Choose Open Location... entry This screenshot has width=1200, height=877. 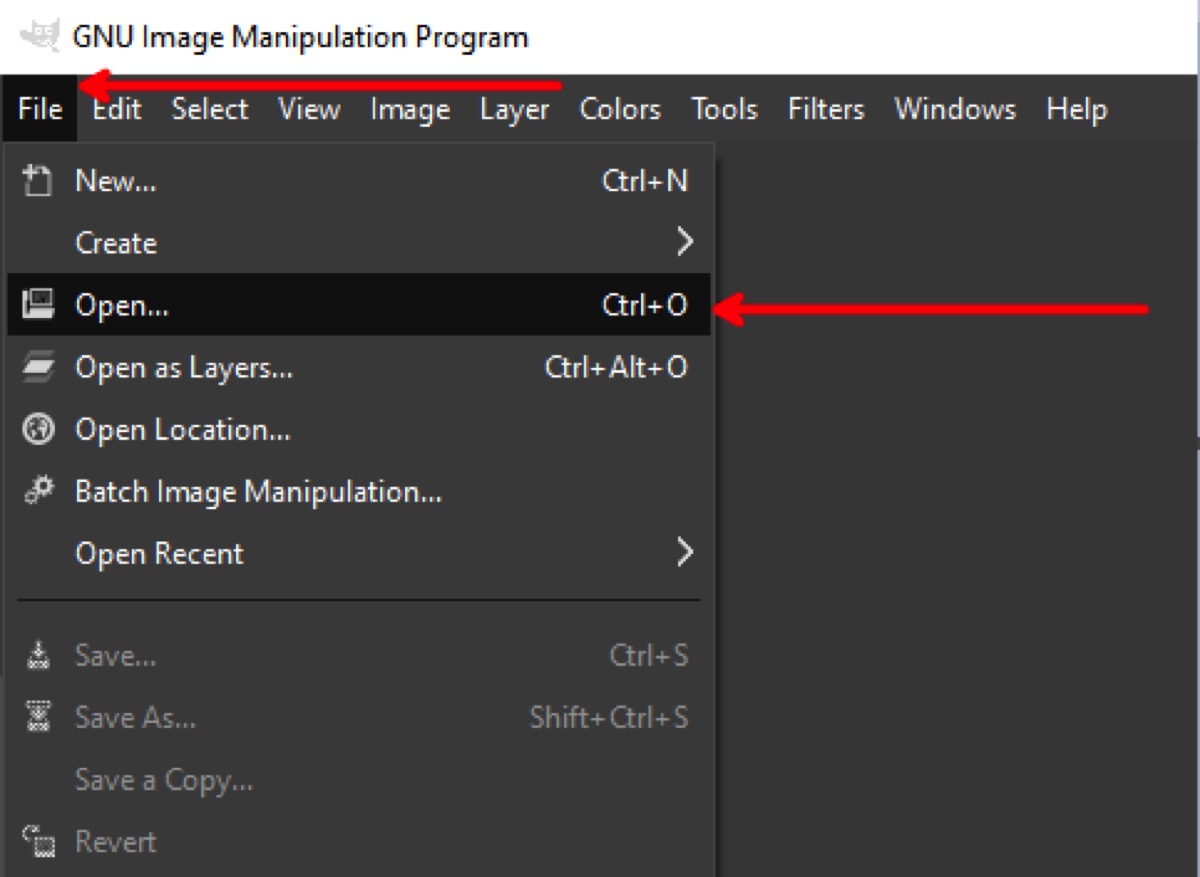359,429
